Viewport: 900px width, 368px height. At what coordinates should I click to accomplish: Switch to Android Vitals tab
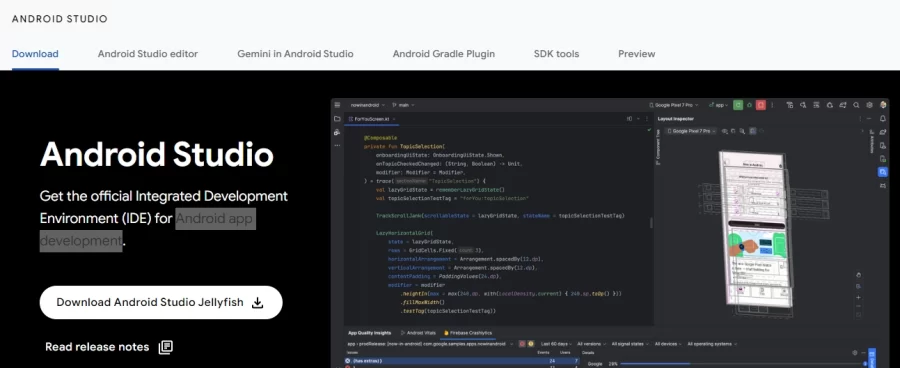(418, 333)
